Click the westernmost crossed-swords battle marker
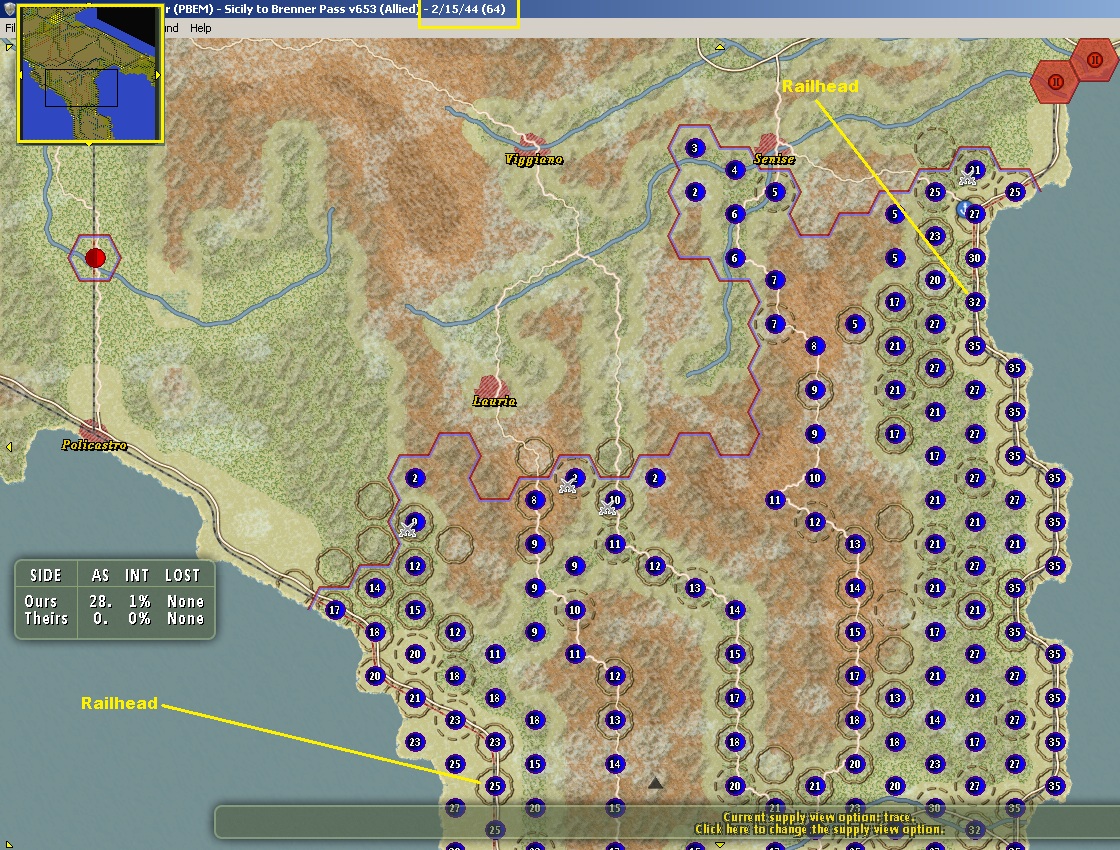This screenshot has height=850, width=1120. point(407,530)
